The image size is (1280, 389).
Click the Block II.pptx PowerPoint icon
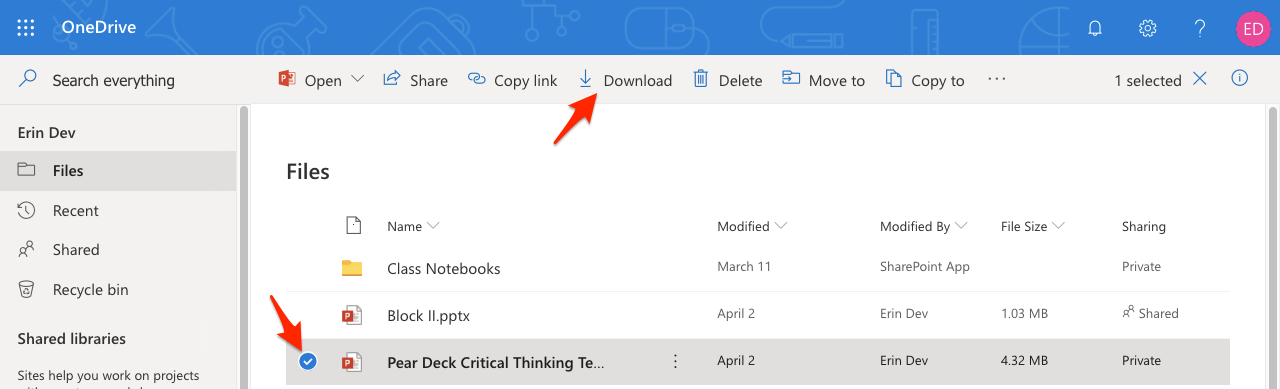tap(351, 315)
